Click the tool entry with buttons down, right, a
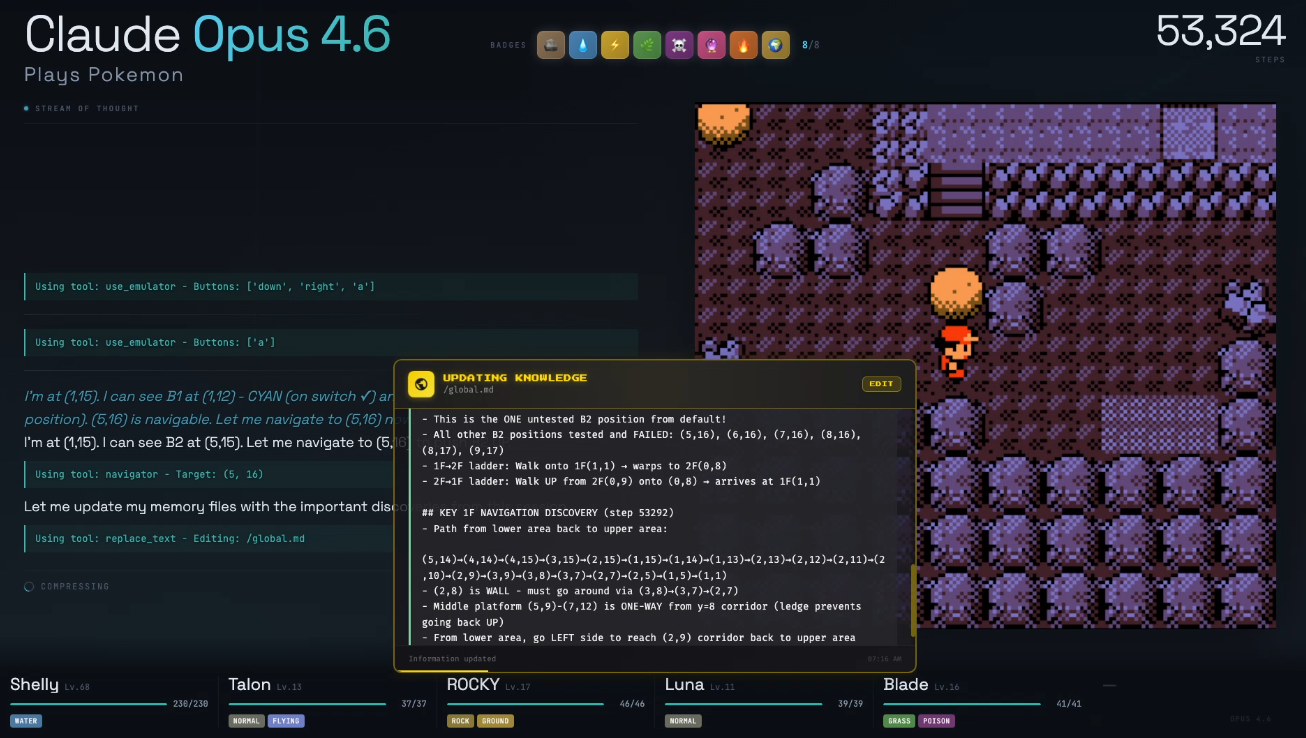 [331, 287]
